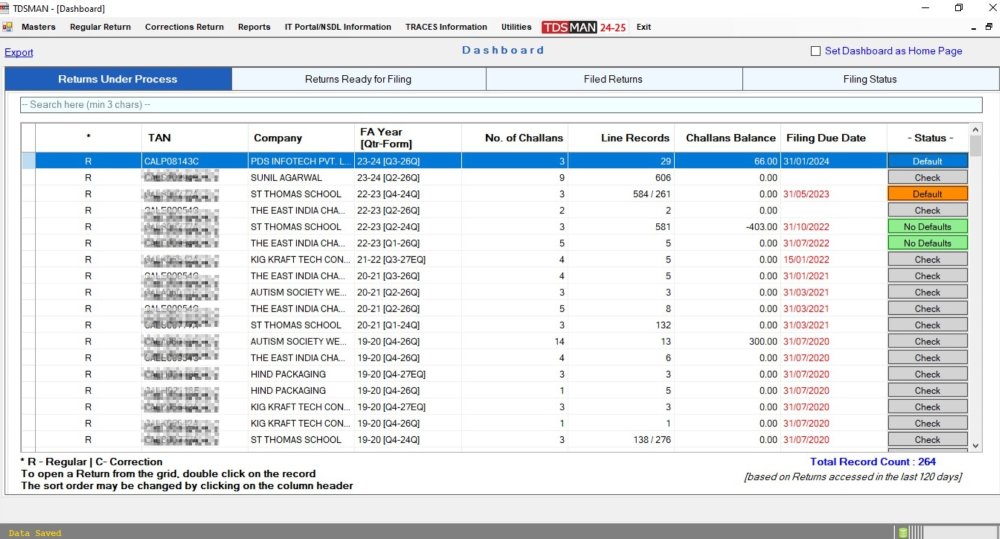Sort by Line Records column header
This screenshot has height=539, width=1000.
click(x=621, y=138)
